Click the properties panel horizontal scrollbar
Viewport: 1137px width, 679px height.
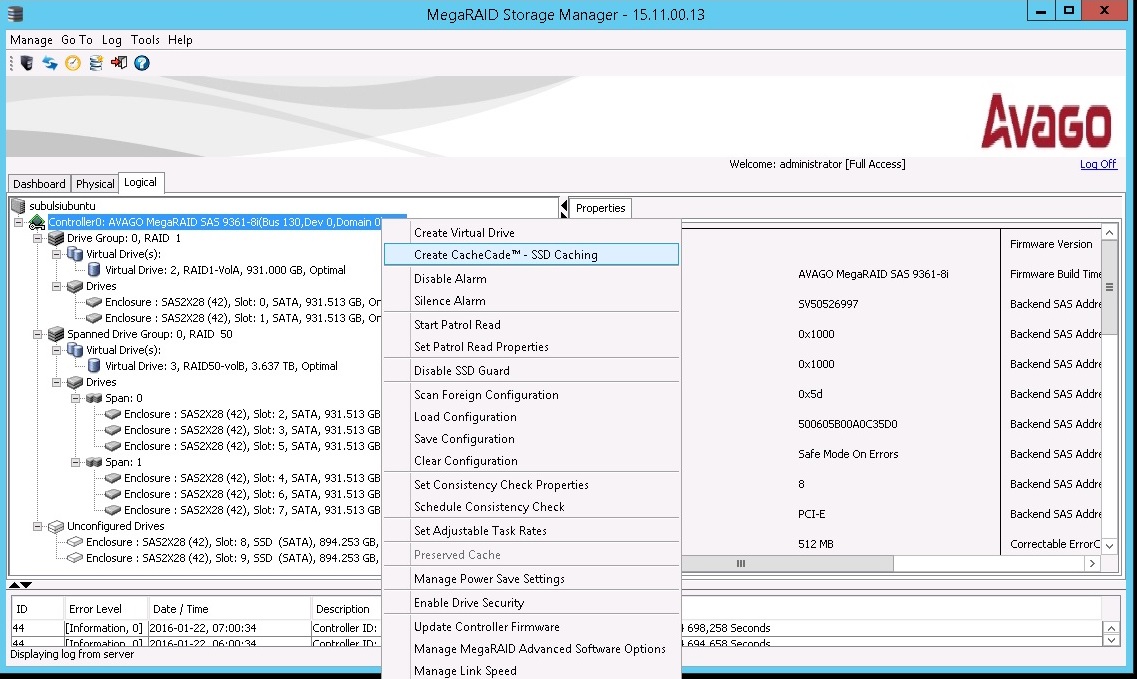click(740, 564)
